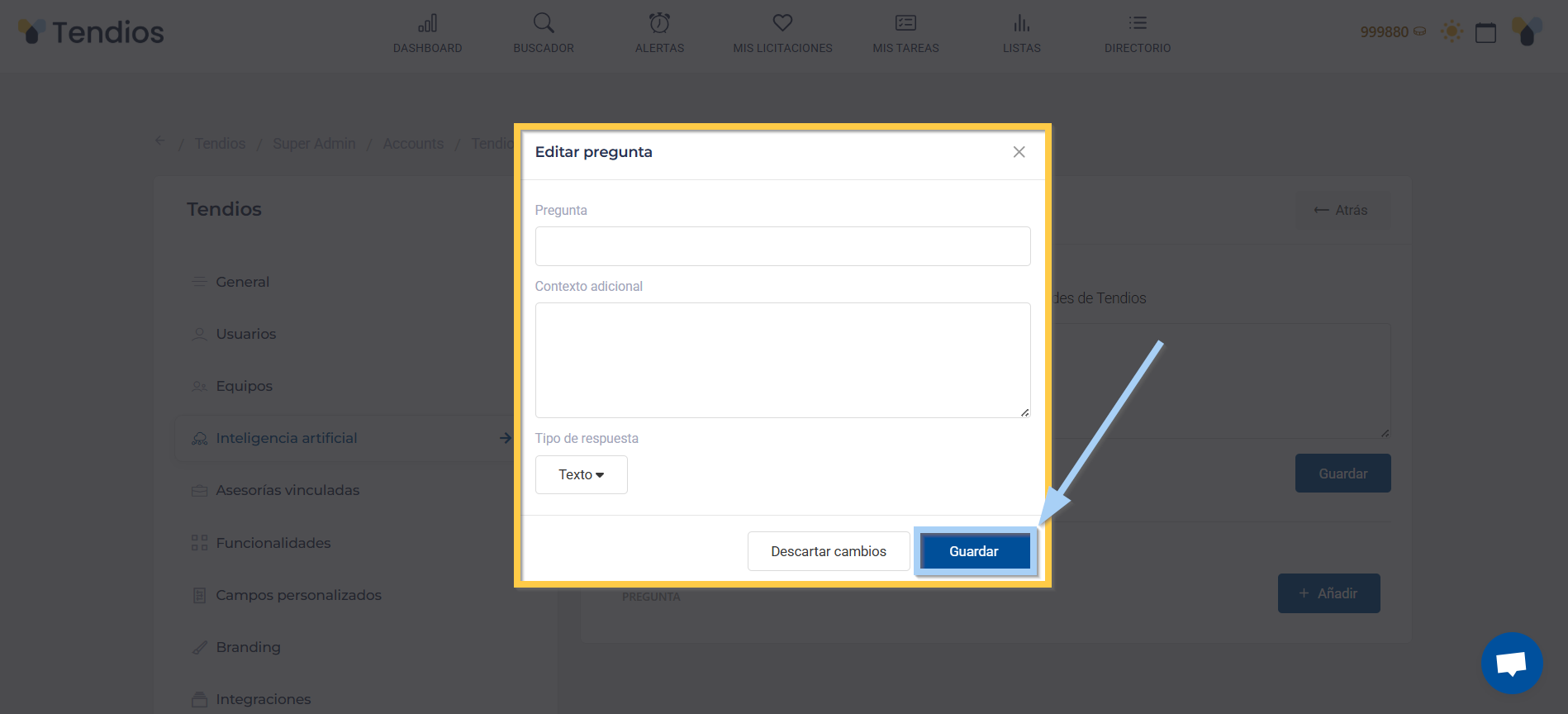Open Campos personalizados in sidebar
The image size is (1568, 714).
[298, 595]
